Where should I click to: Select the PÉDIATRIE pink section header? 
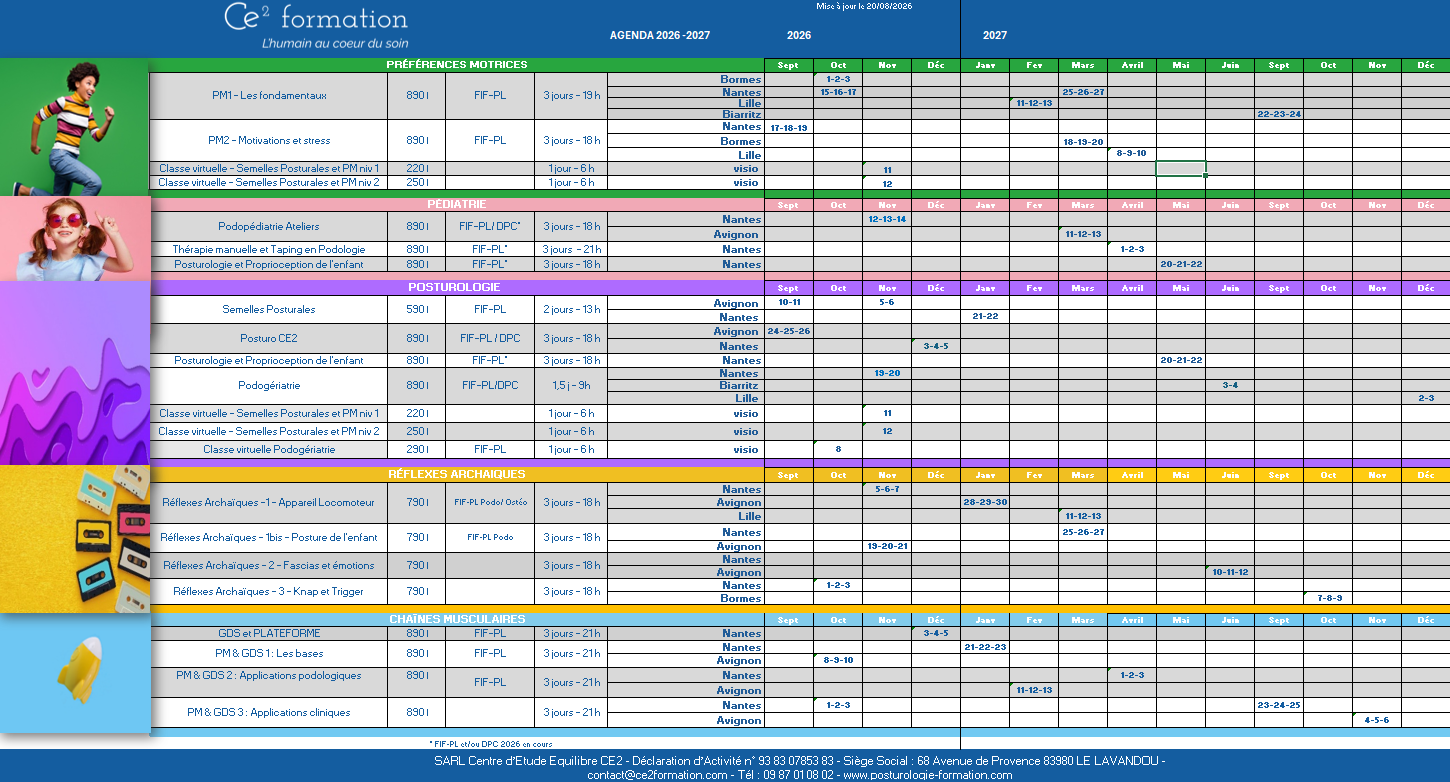[x=457, y=204]
